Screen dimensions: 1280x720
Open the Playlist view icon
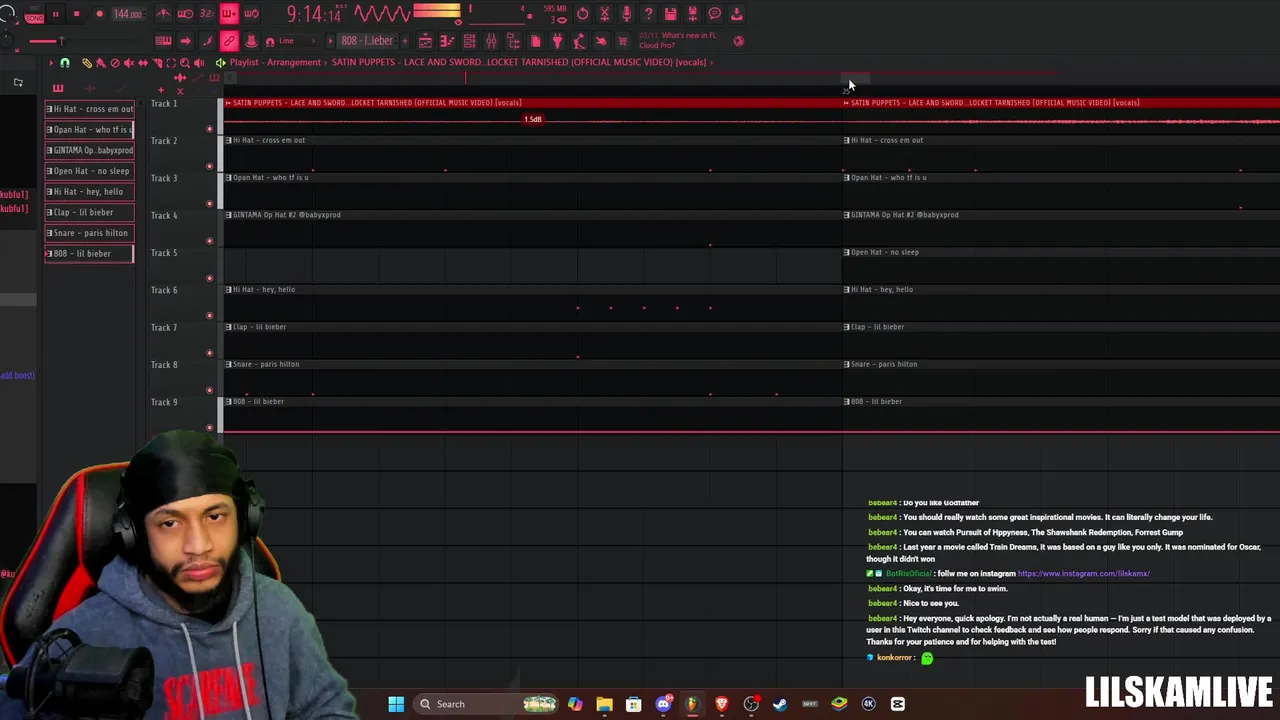pyautogui.click(x=425, y=41)
